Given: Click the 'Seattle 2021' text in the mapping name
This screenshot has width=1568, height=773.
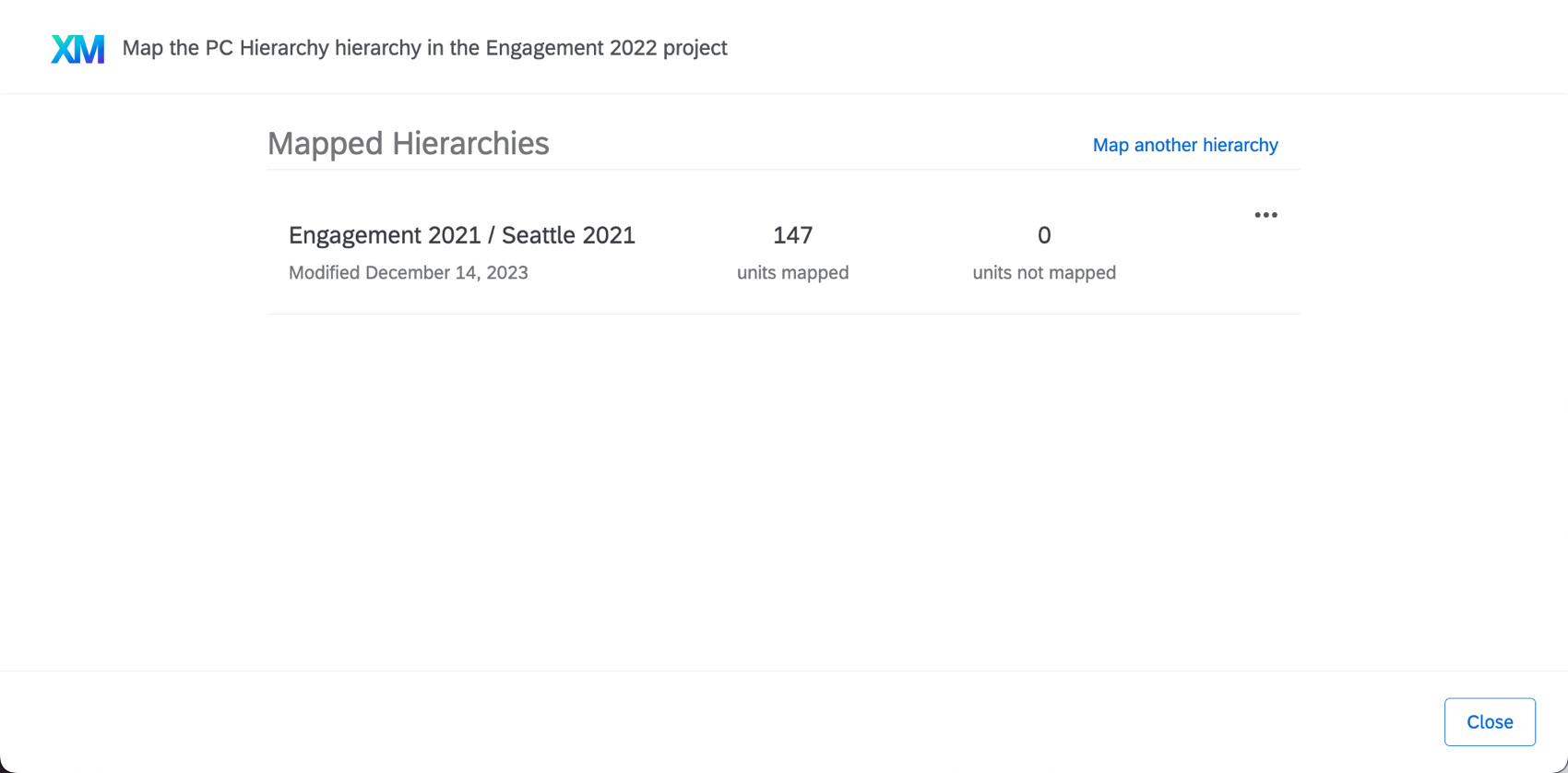Looking at the screenshot, I should [568, 235].
